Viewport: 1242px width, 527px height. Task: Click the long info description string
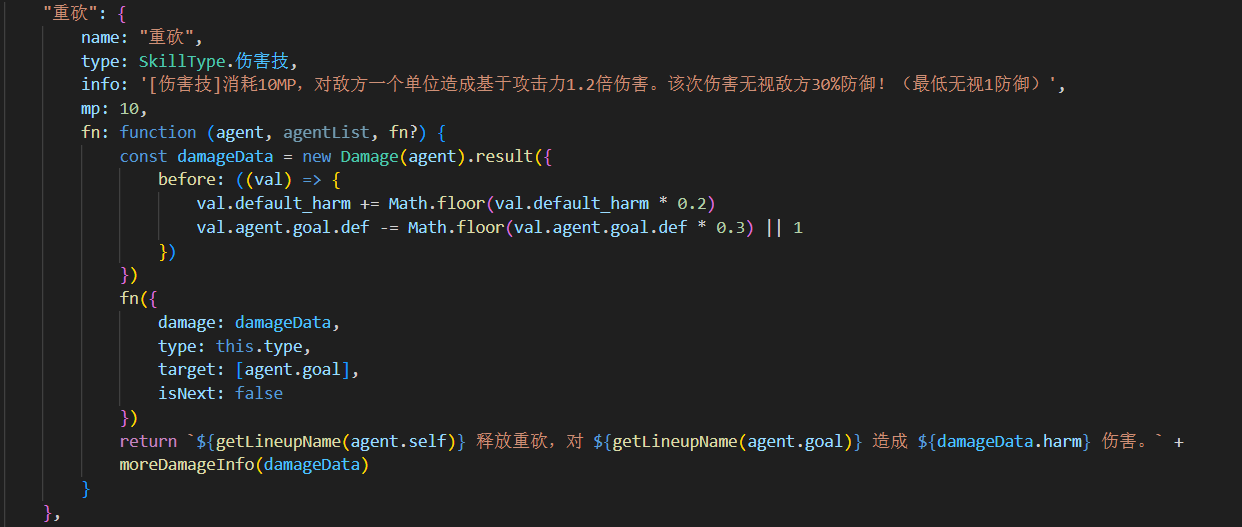pos(601,85)
